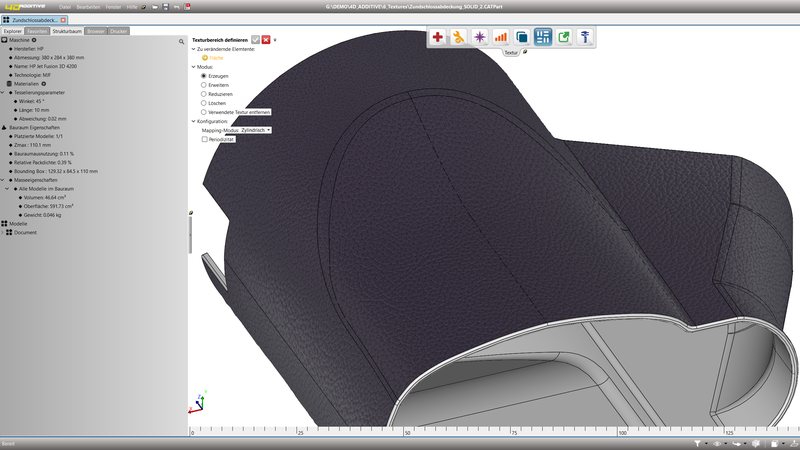Viewport: 800px width, 450px height.
Task: Switch to the Browser tab
Action: pos(96,31)
